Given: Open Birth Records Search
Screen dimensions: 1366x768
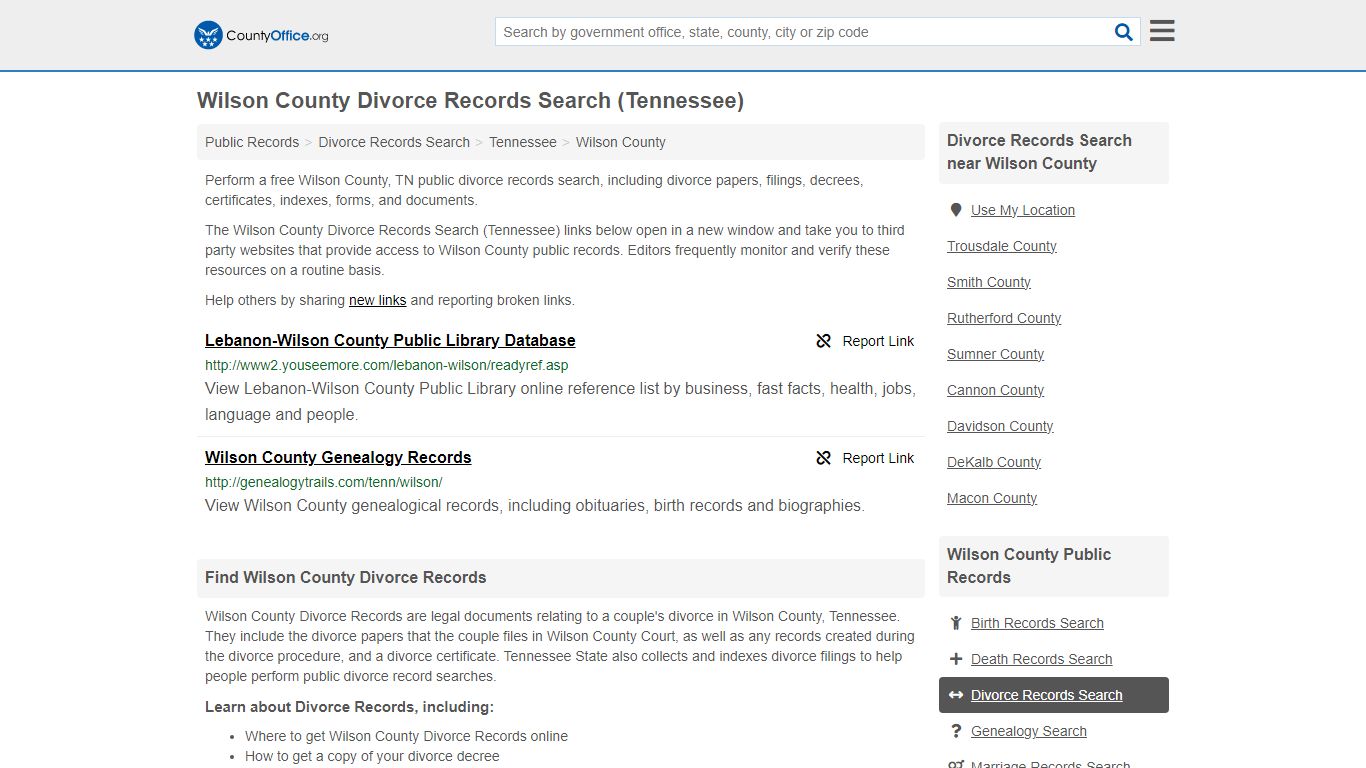Looking at the screenshot, I should [1037, 623].
